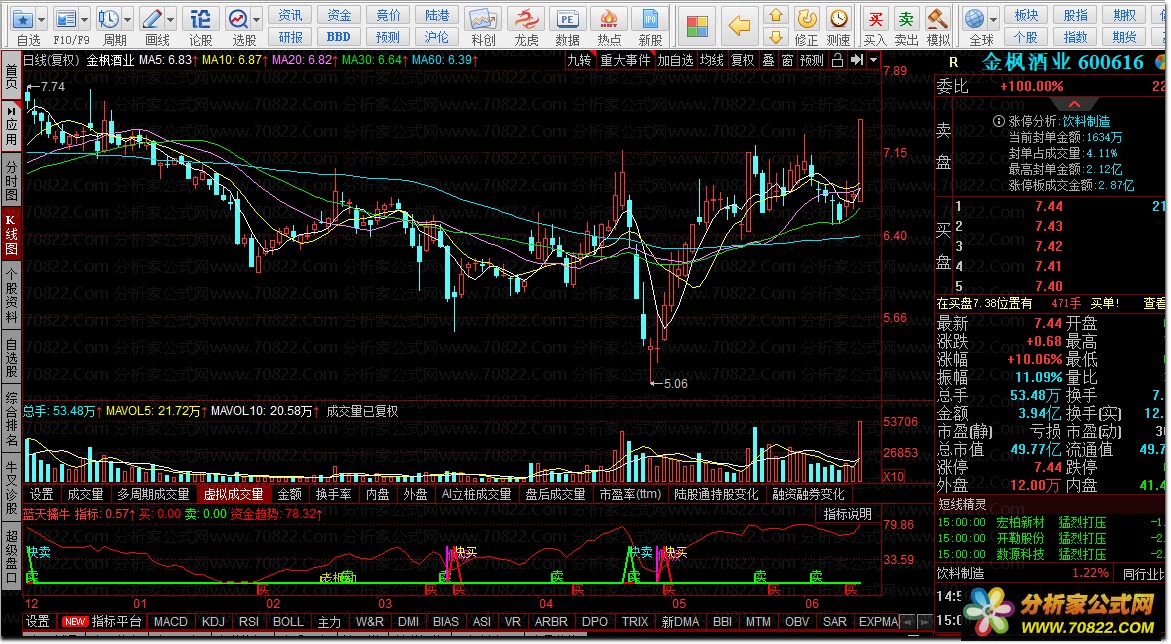This screenshot has height=644, width=1171.
Task: Toggle the 预测 forecast option on chart toolbar
Action: 812,60
